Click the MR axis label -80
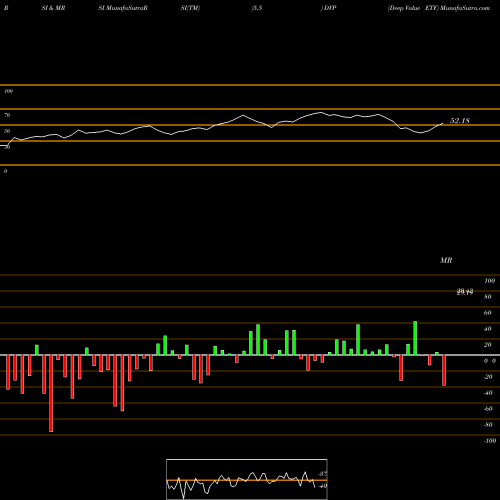The image size is (500, 500). pyautogui.click(x=488, y=425)
